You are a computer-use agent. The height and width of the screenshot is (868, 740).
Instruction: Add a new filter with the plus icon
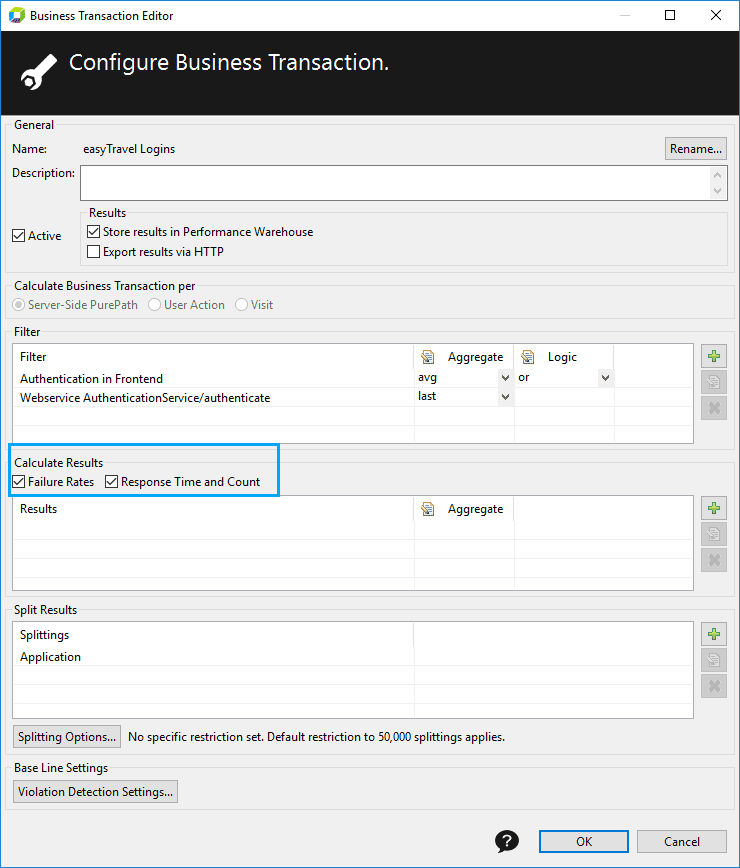[713, 356]
